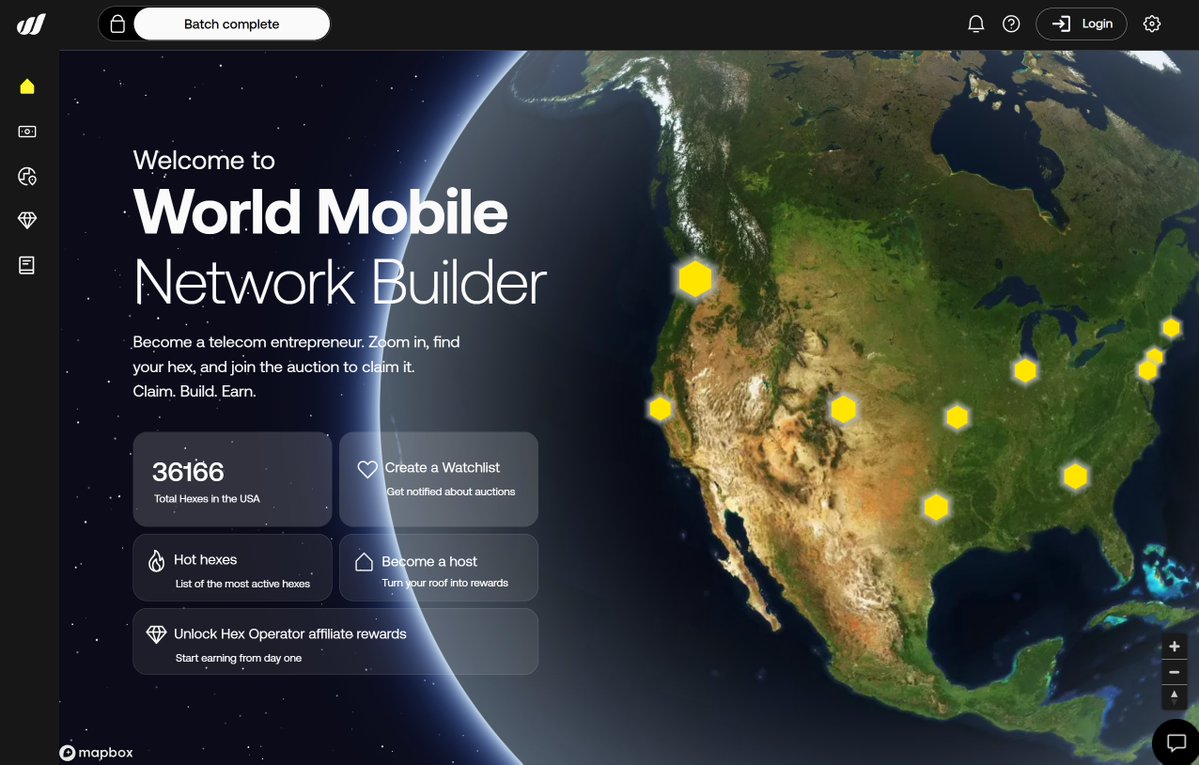Click the Mapbox attribution link

tap(96, 753)
